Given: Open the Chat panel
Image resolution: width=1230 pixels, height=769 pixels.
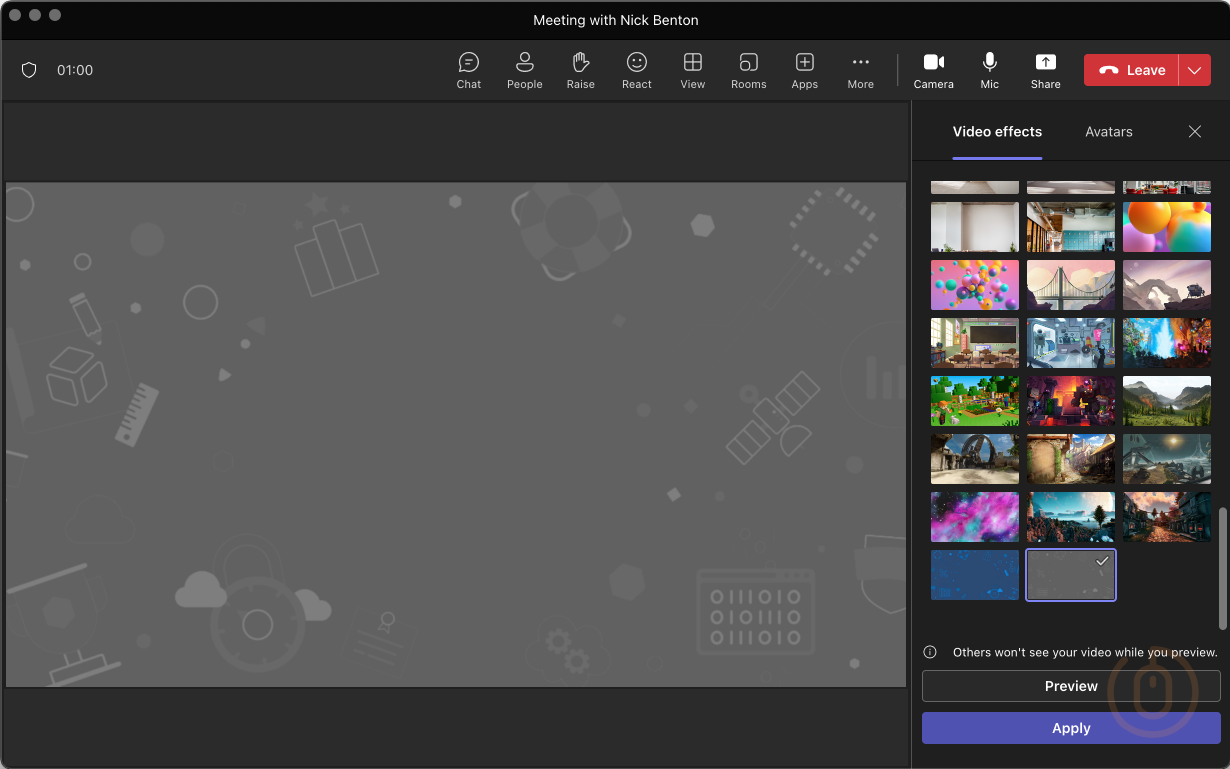Looking at the screenshot, I should pyautogui.click(x=468, y=70).
